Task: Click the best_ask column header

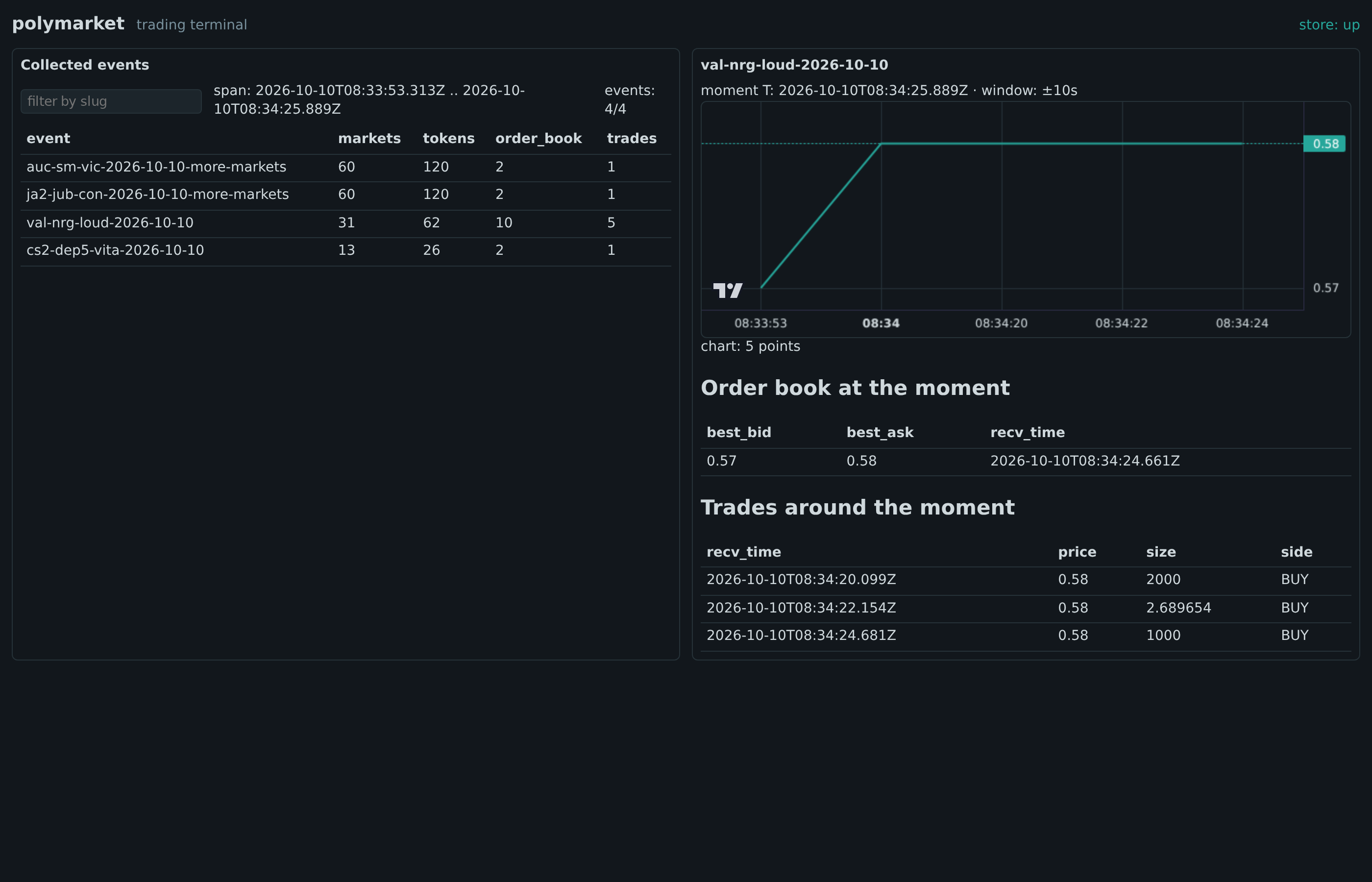Action: click(x=880, y=432)
